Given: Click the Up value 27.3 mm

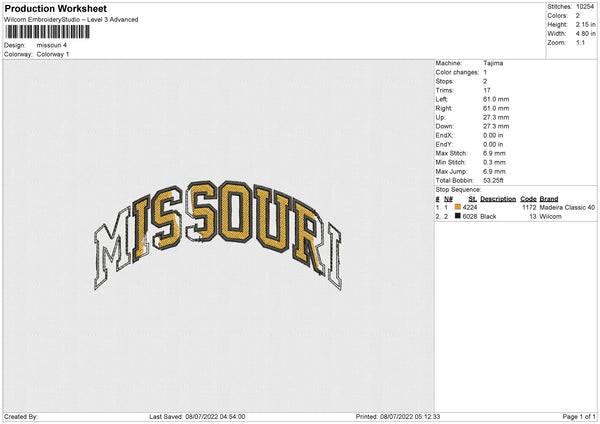Looking at the screenshot, I should 496,117.
